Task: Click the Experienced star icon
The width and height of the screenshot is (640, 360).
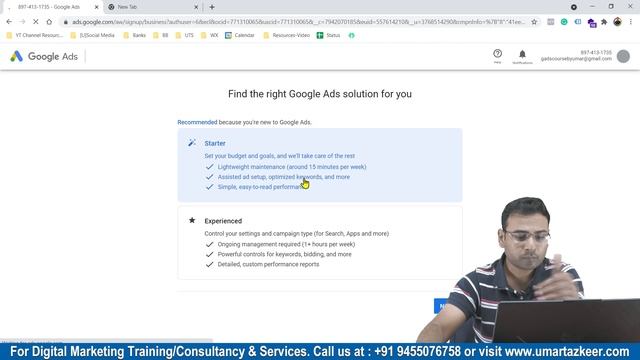Action: [x=192, y=220]
